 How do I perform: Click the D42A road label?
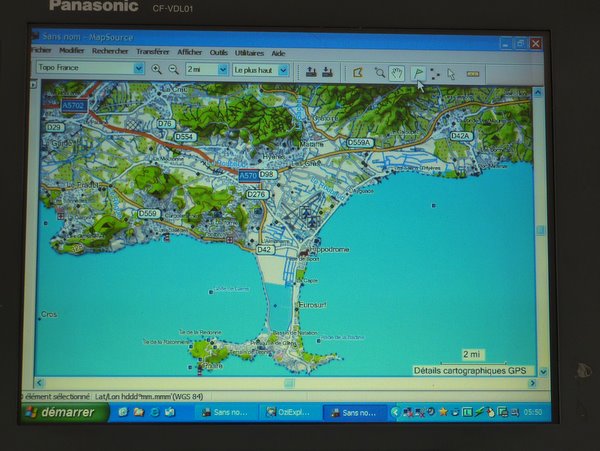coord(461,136)
